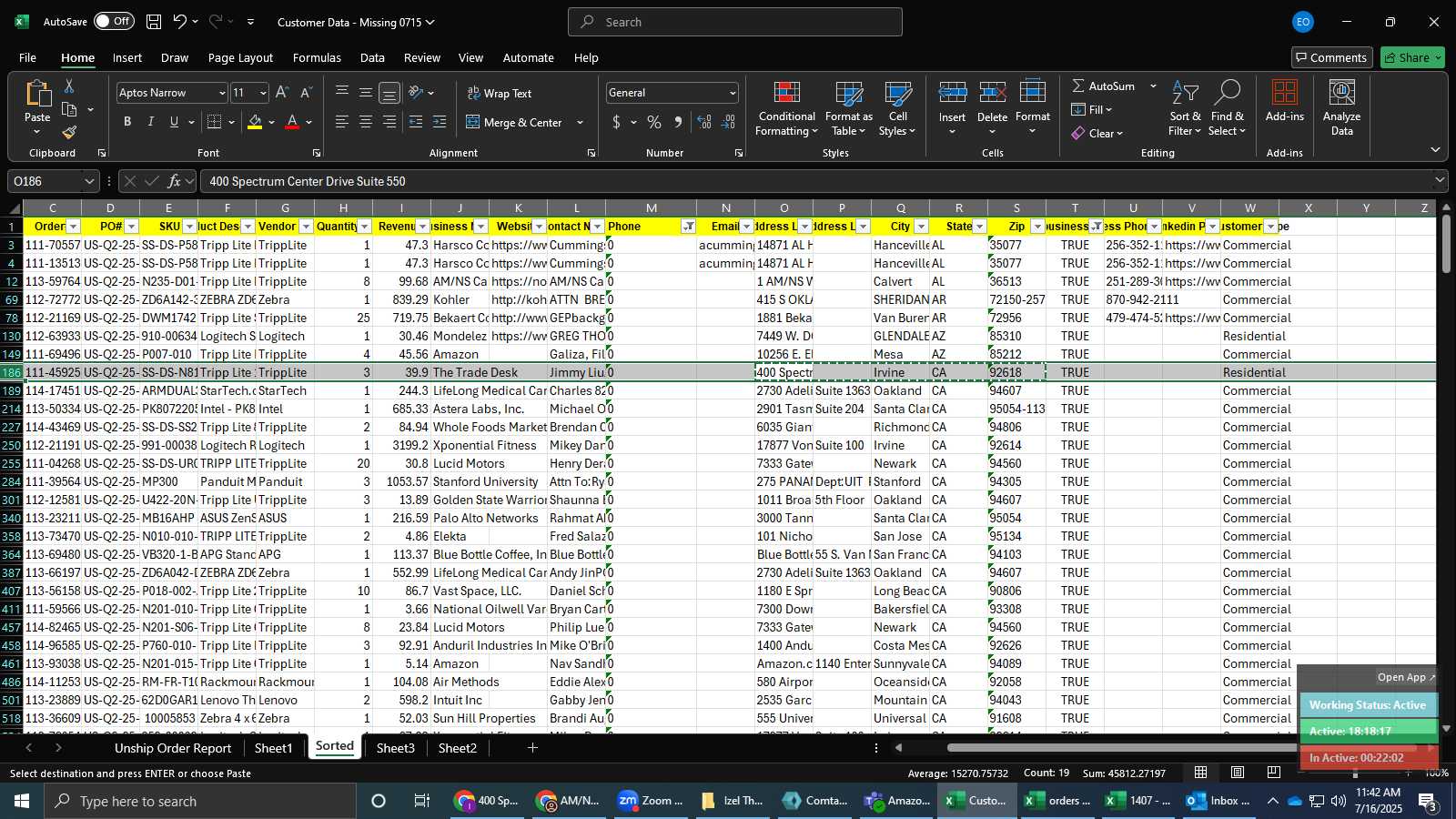The image size is (1456, 819).
Task: Click the Share button
Action: point(1412,57)
